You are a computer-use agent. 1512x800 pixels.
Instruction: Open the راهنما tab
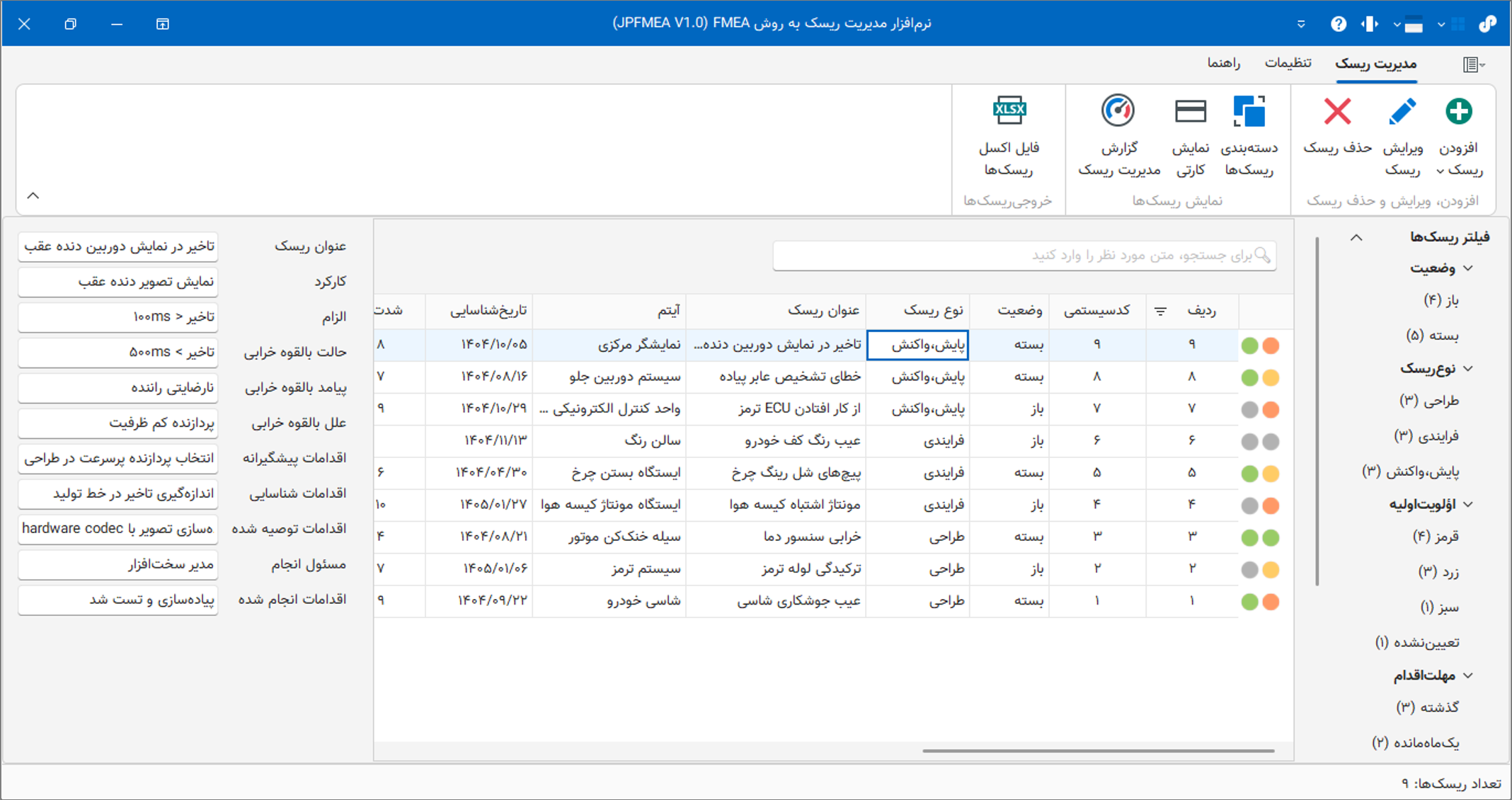pos(1224,63)
